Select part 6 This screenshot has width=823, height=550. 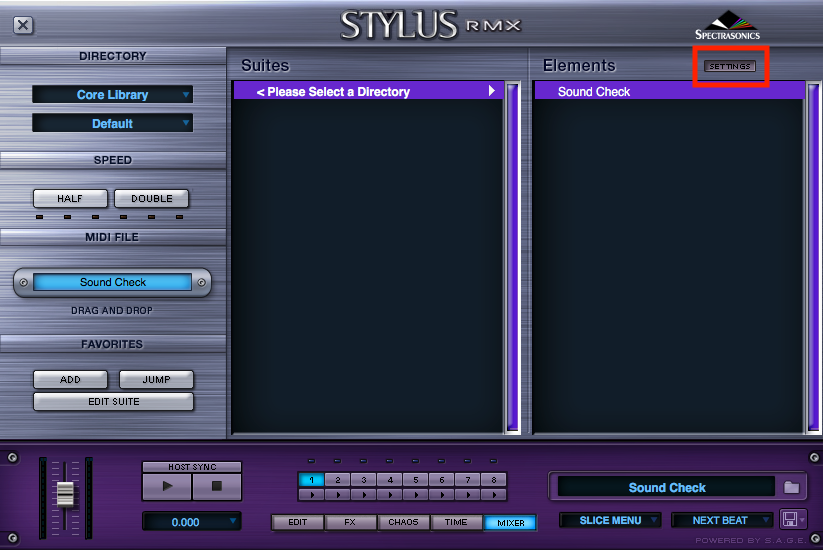(x=442, y=480)
